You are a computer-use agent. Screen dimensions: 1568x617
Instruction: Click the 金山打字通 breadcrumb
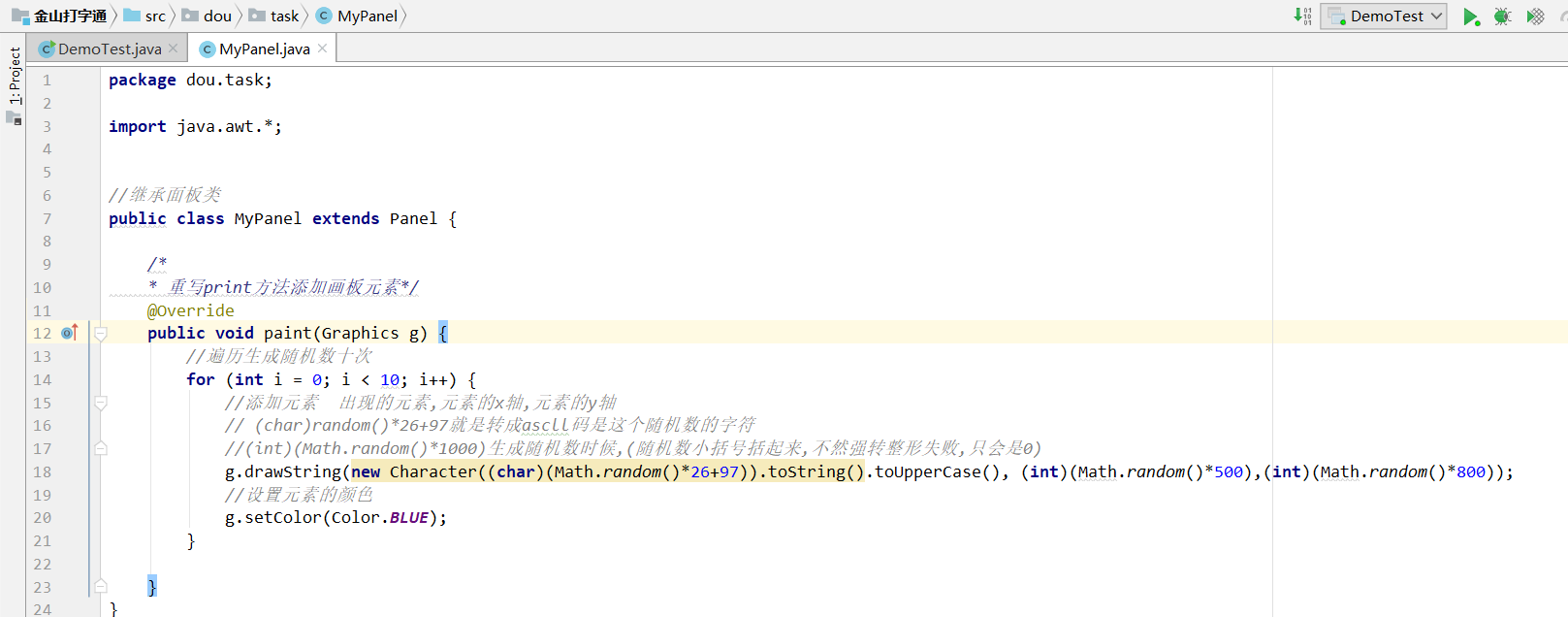click(x=60, y=16)
